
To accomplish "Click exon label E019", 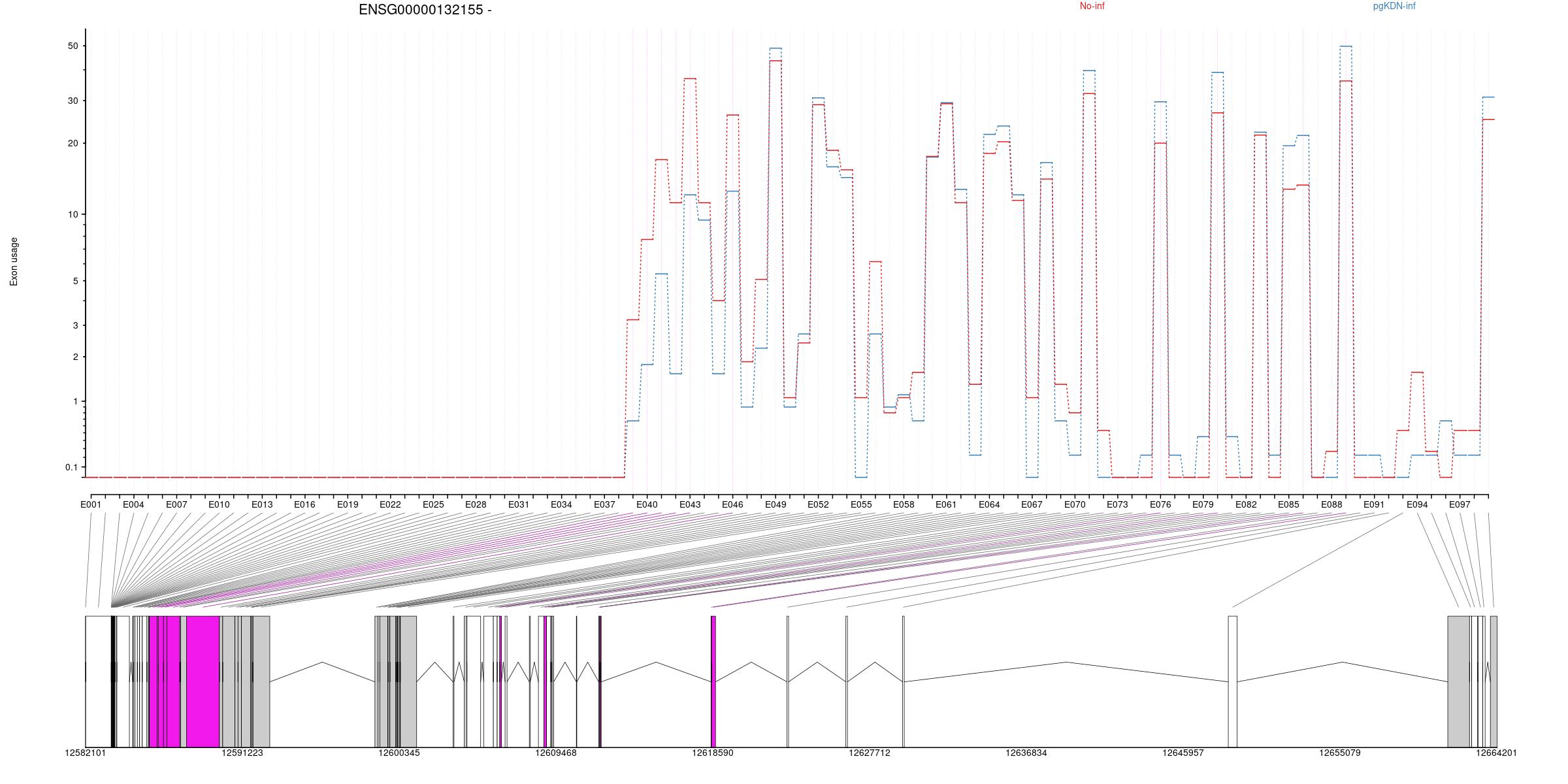I will coord(348,504).
